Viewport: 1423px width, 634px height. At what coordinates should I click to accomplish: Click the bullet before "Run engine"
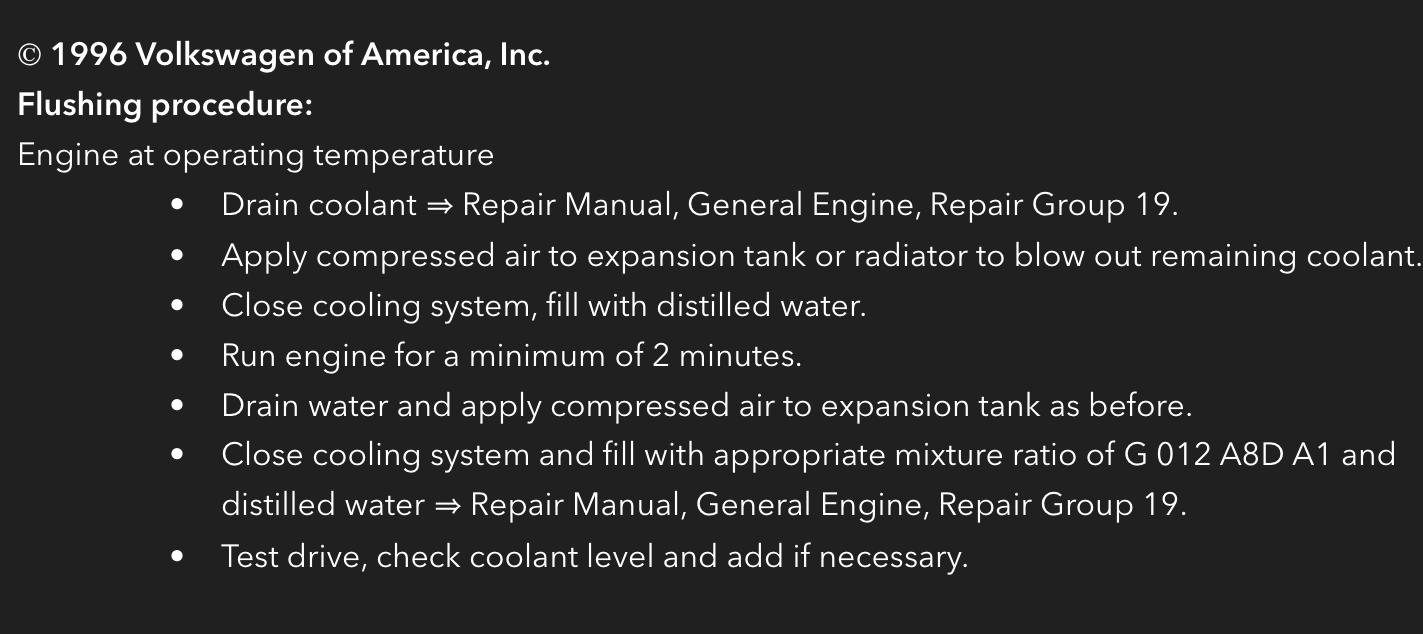(178, 356)
